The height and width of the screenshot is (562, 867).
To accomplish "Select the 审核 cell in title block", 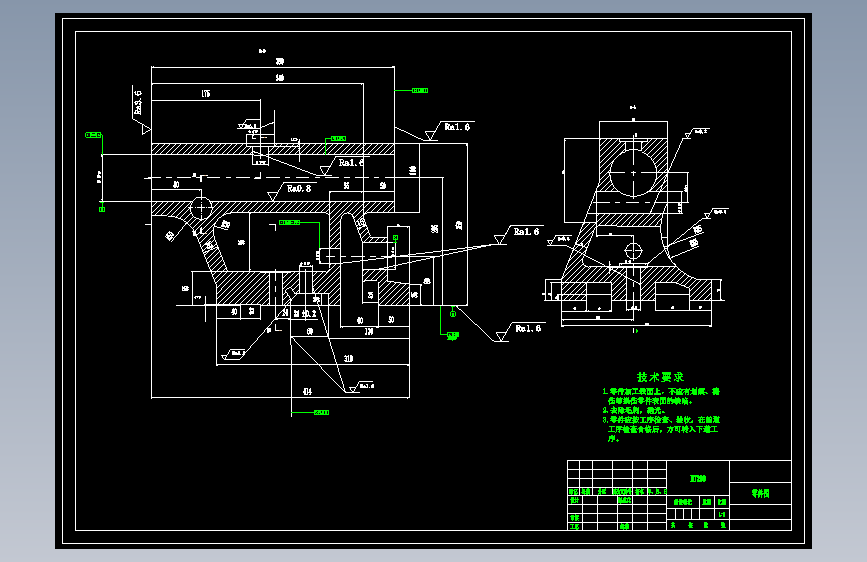I will pyautogui.click(x=574, y=518).
